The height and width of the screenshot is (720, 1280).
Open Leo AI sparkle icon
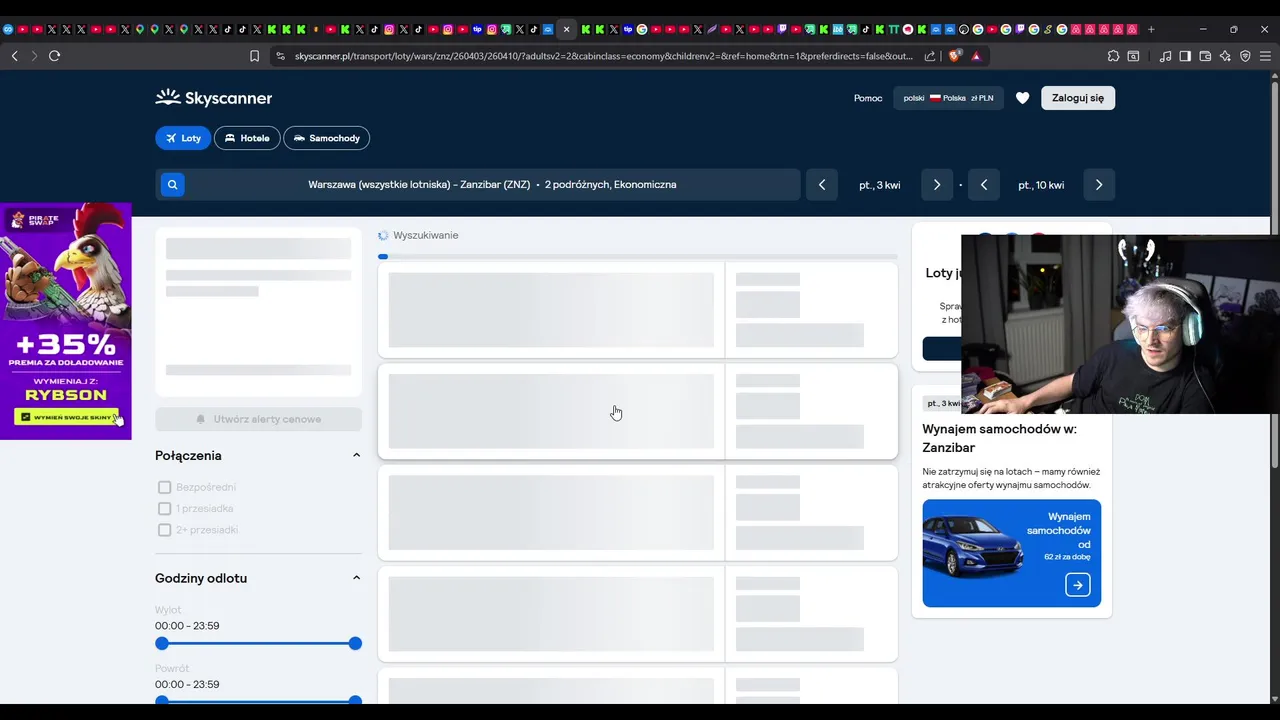[1225, 56]
